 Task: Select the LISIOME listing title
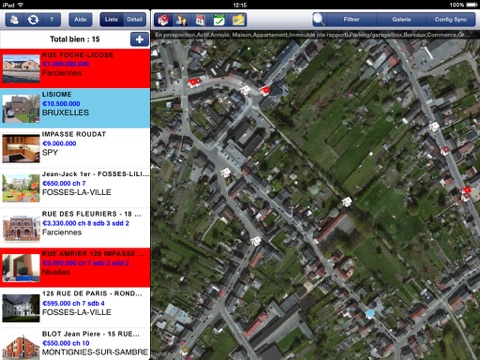click(57, 95)
